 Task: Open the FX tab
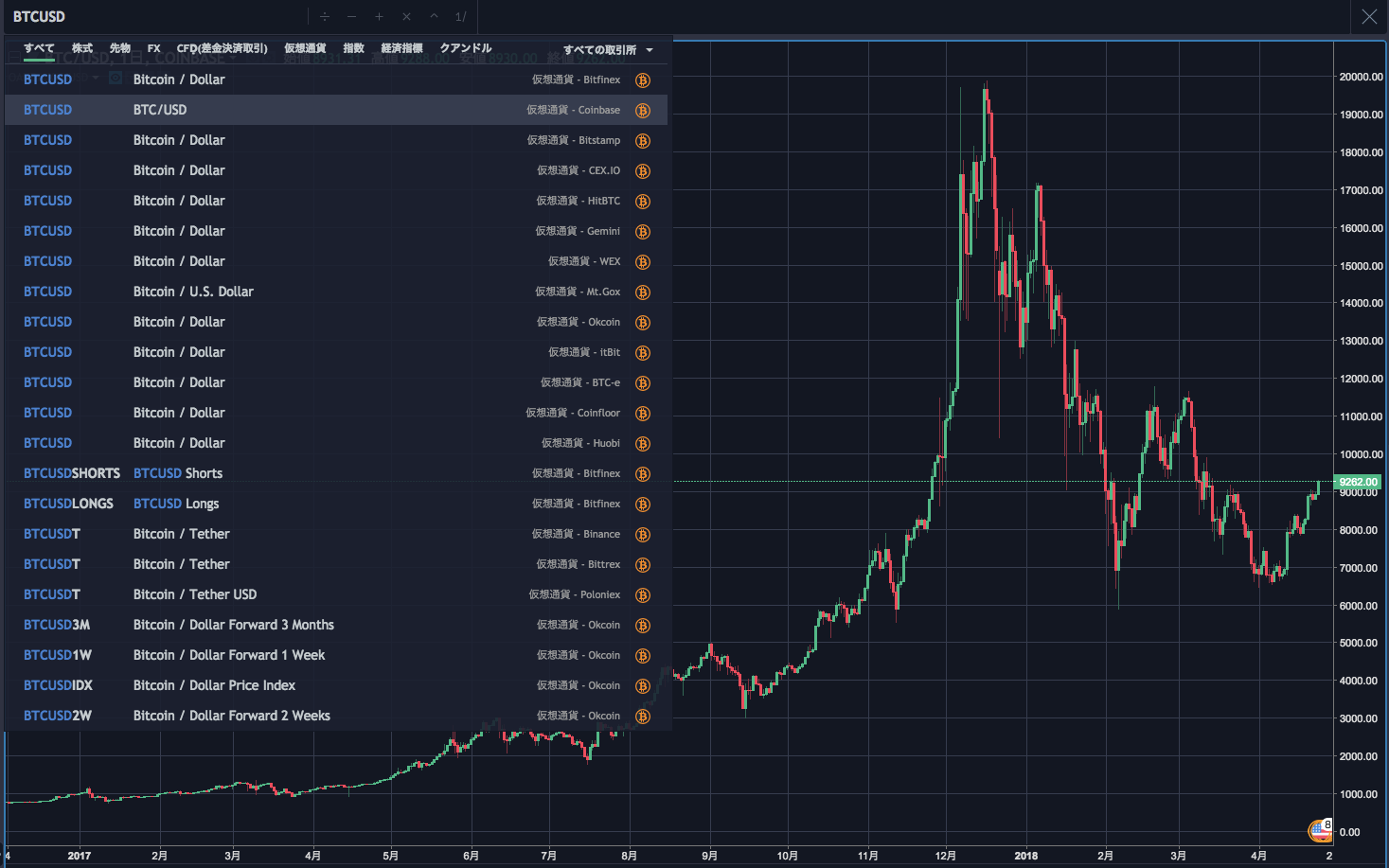(x=154, y=48)
